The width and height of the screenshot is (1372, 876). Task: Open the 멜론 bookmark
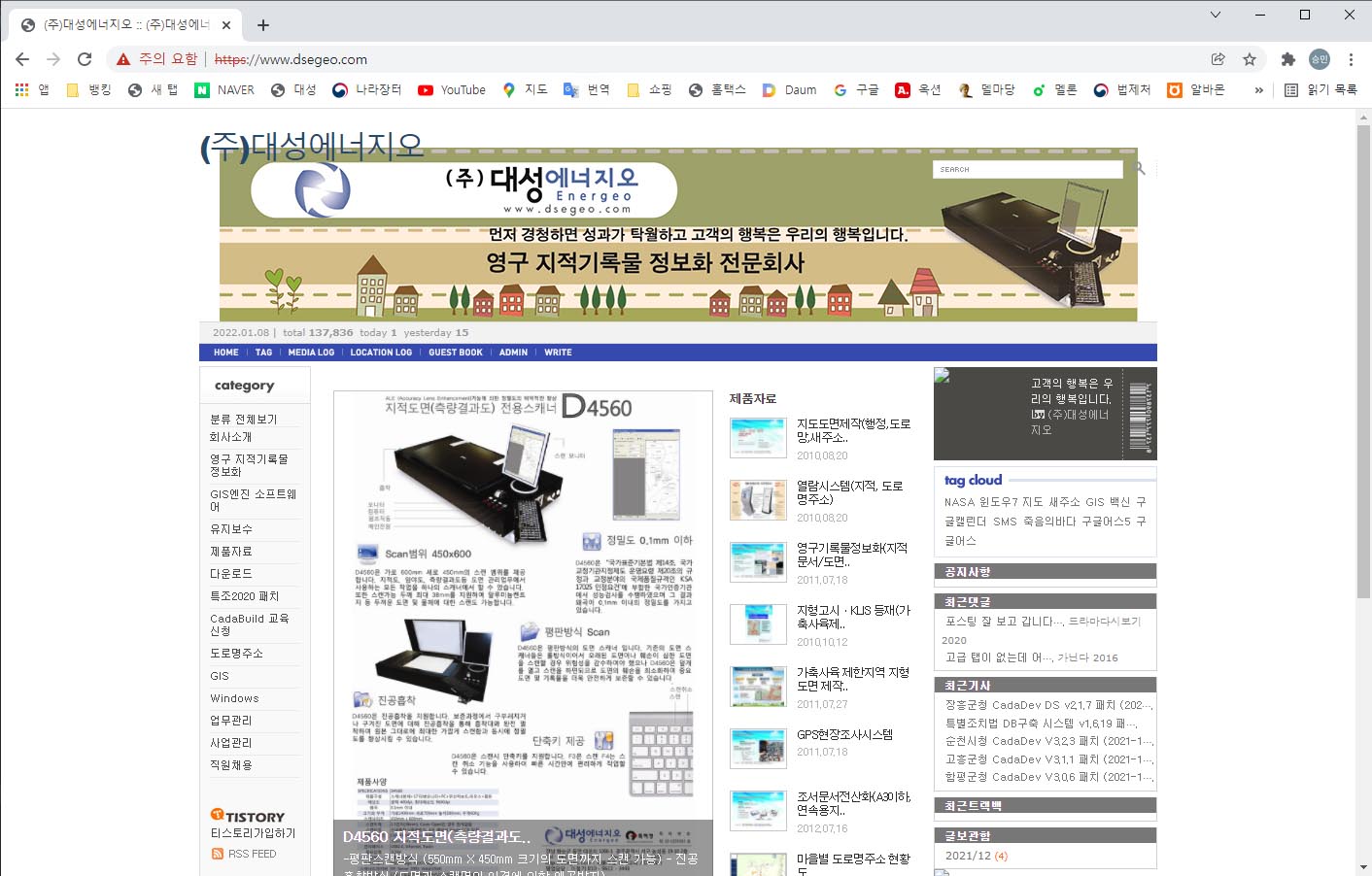1054,89
